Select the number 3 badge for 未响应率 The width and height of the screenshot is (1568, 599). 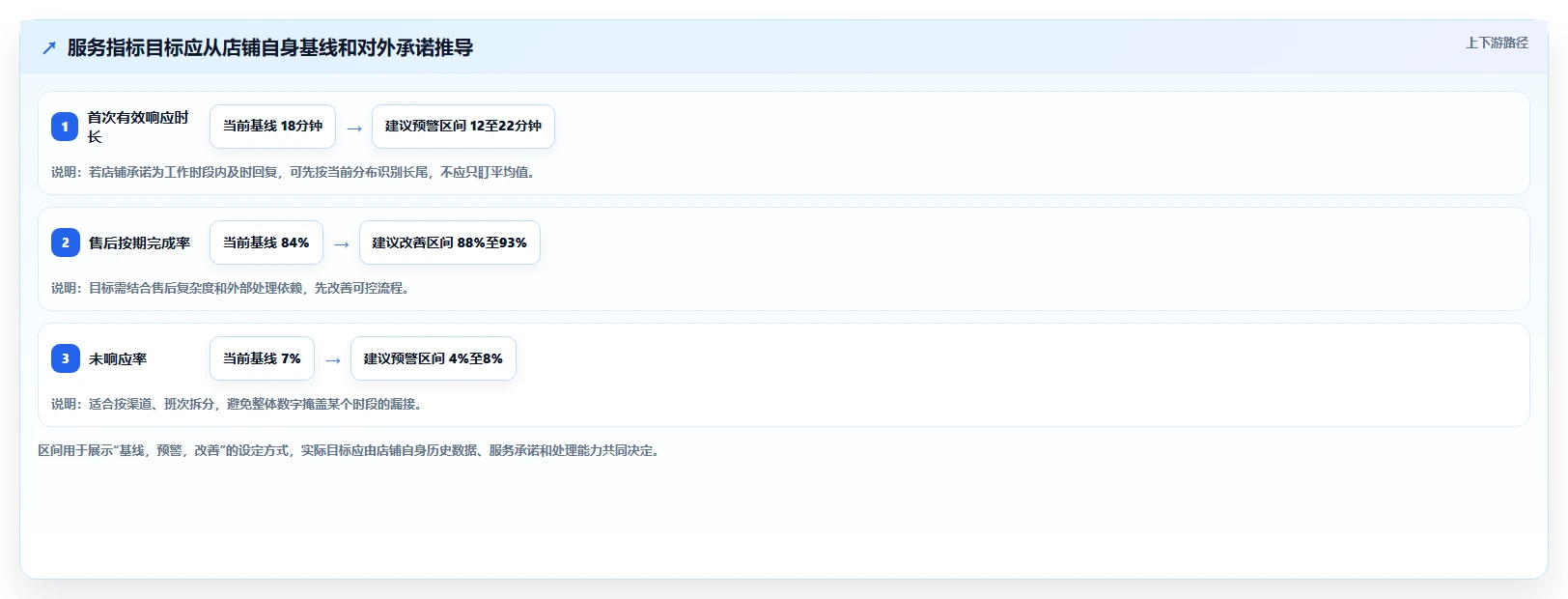(65, 358)
